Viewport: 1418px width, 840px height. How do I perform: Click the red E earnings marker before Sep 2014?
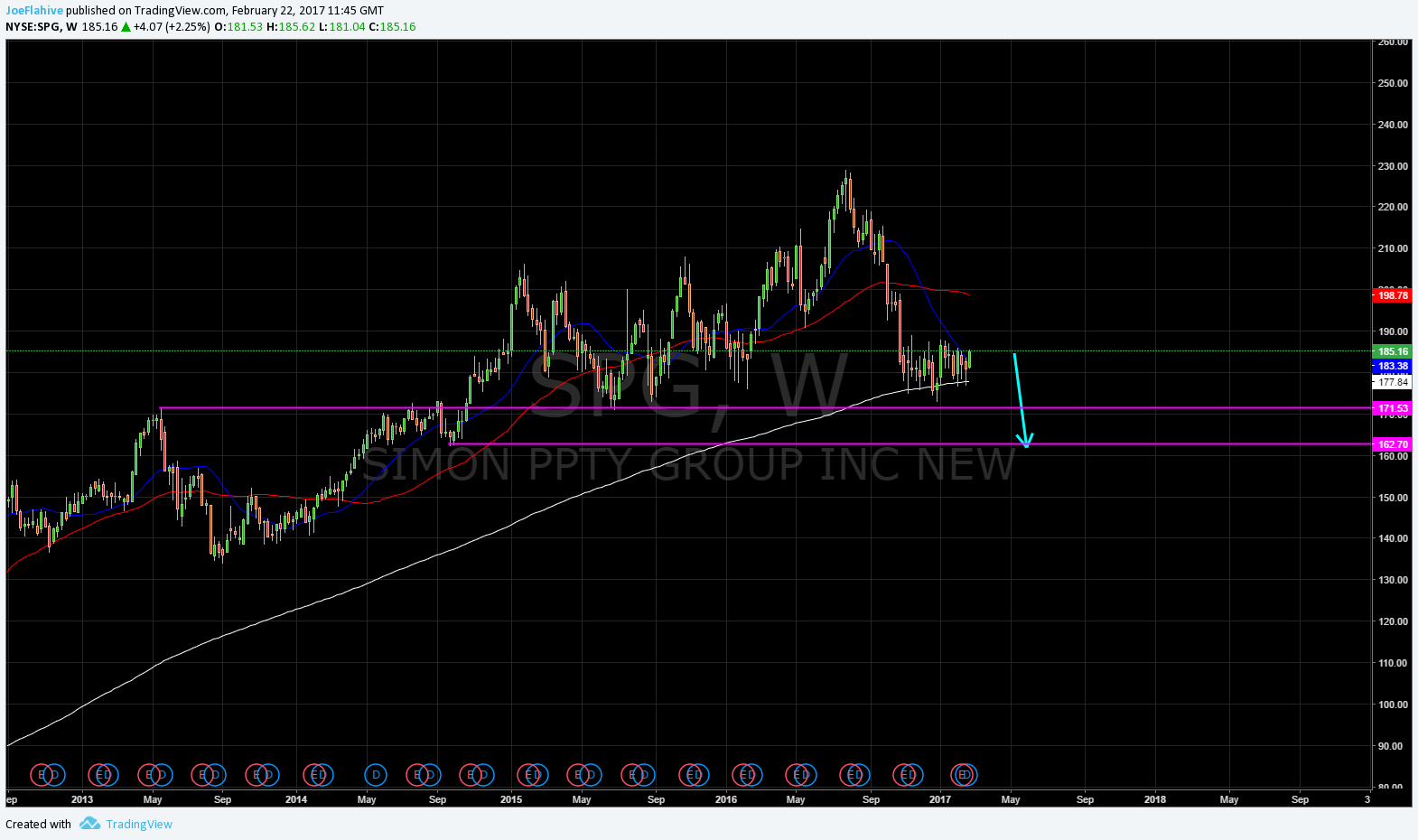click(x=418, y=775)
